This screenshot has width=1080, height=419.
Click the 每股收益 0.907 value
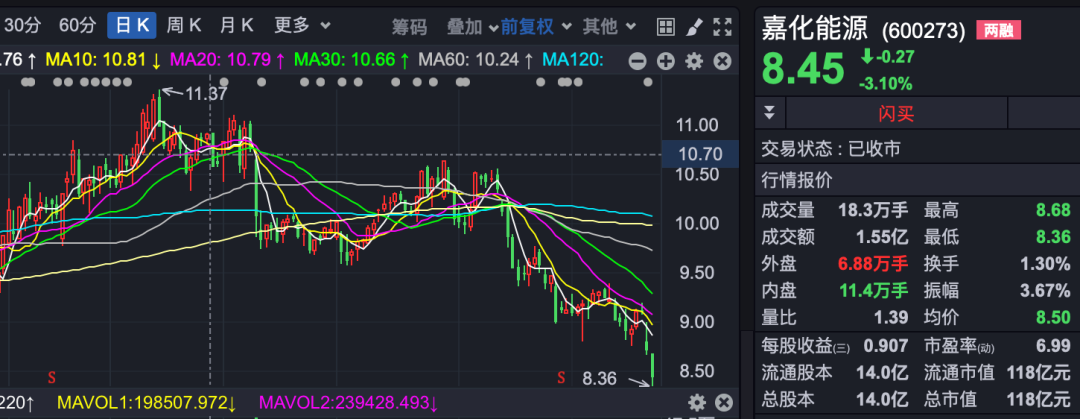(x=886, y=345)
